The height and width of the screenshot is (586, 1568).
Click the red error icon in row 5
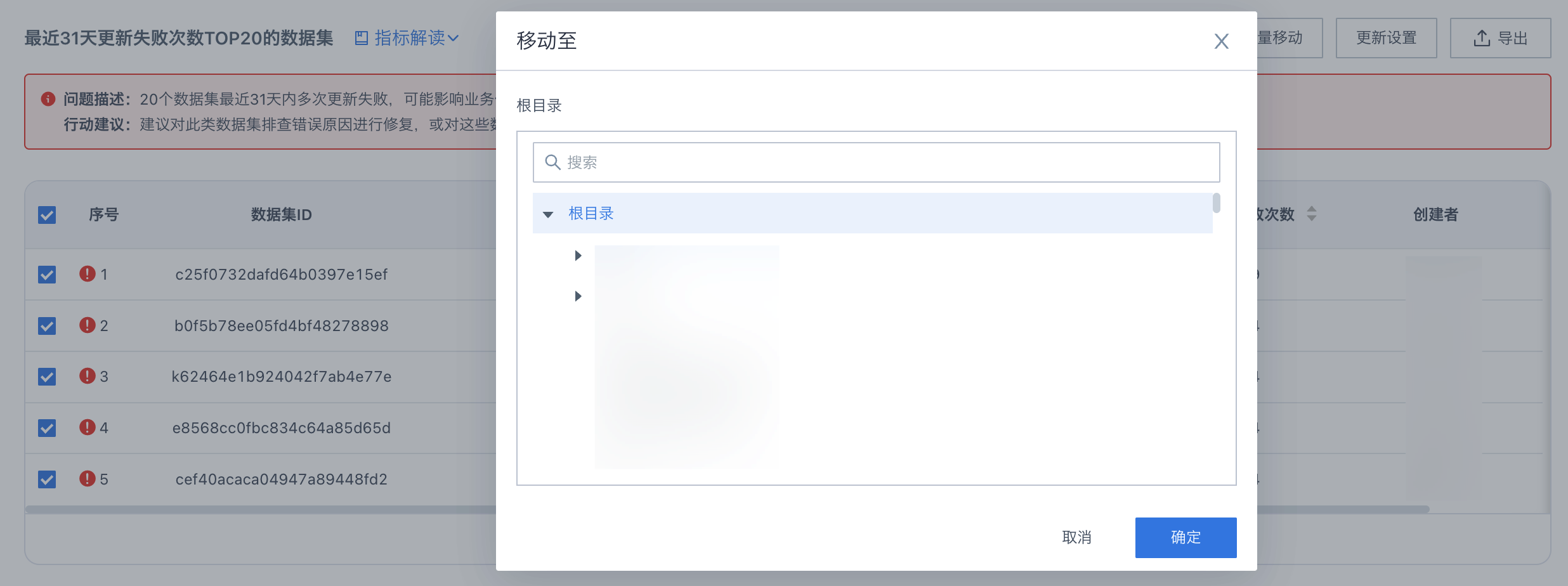coord(88,479)
